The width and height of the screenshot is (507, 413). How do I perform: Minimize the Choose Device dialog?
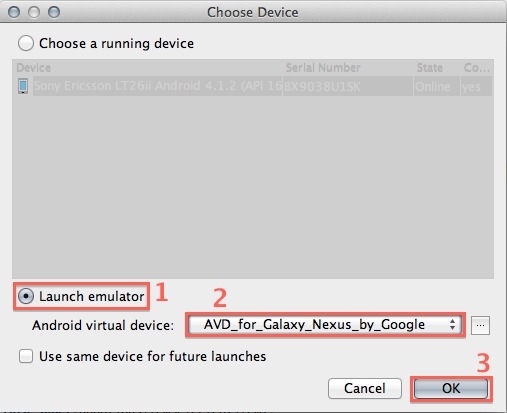pos(34,12)
